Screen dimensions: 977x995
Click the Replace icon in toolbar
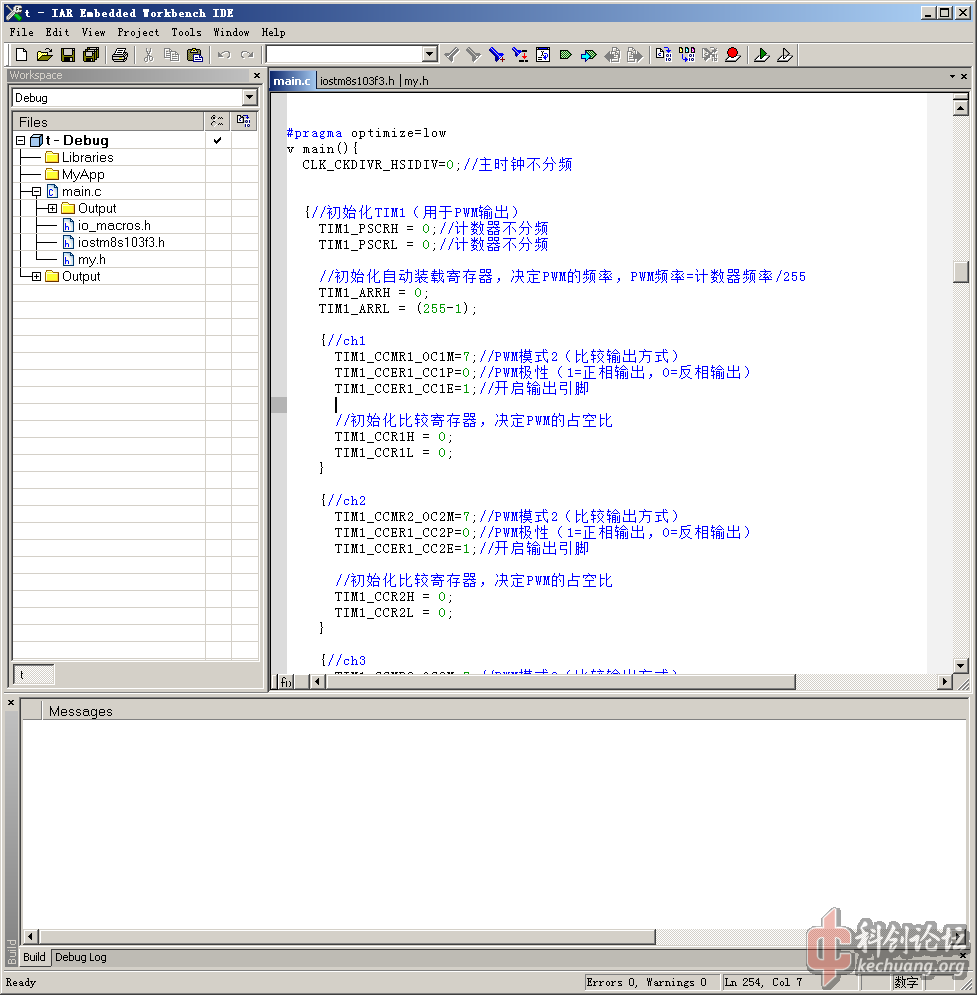(x=520, y=55)
